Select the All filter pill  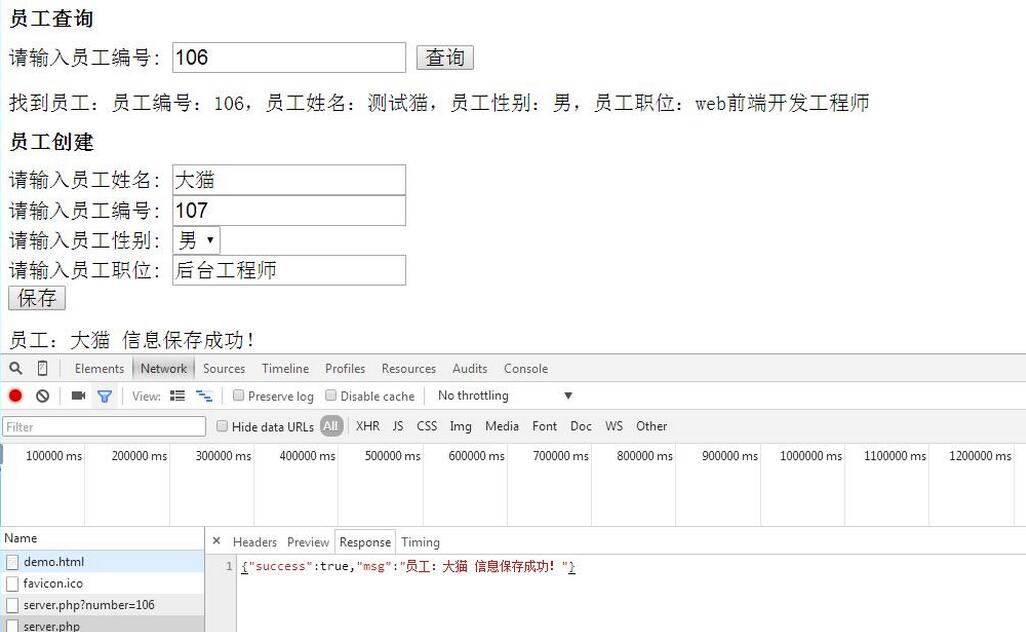point(331,426)
